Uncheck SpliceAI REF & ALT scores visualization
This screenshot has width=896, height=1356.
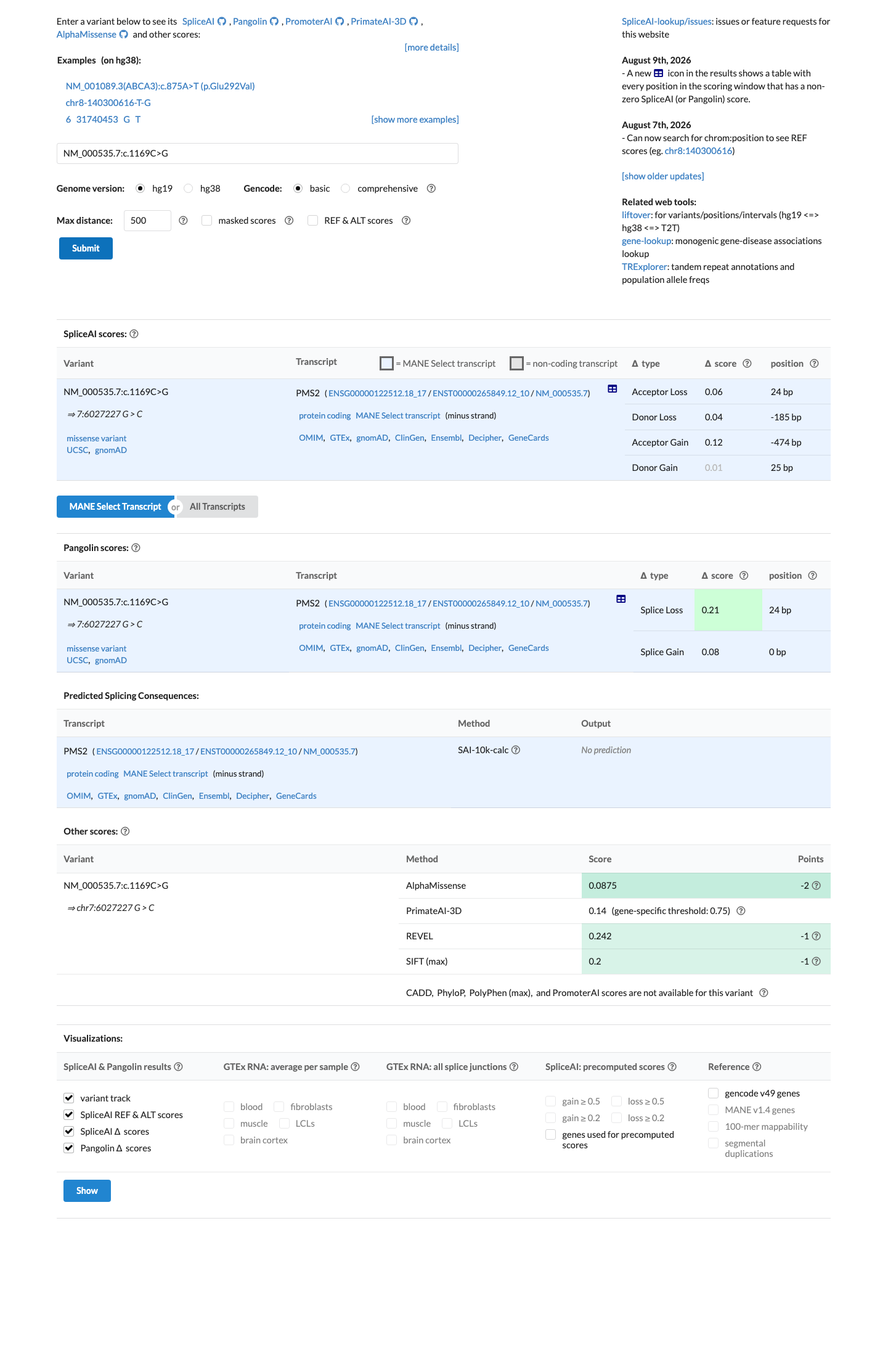coord(69,1115)
